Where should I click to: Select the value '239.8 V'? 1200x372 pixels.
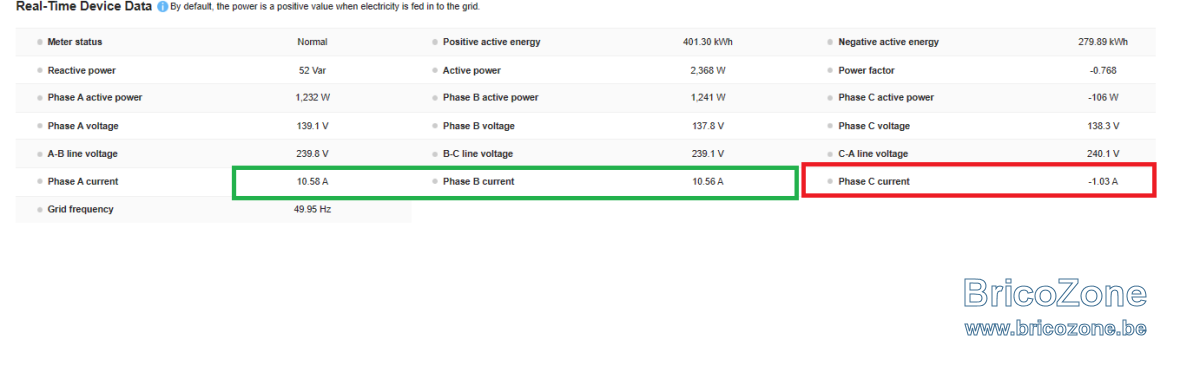tap(312, 154)
